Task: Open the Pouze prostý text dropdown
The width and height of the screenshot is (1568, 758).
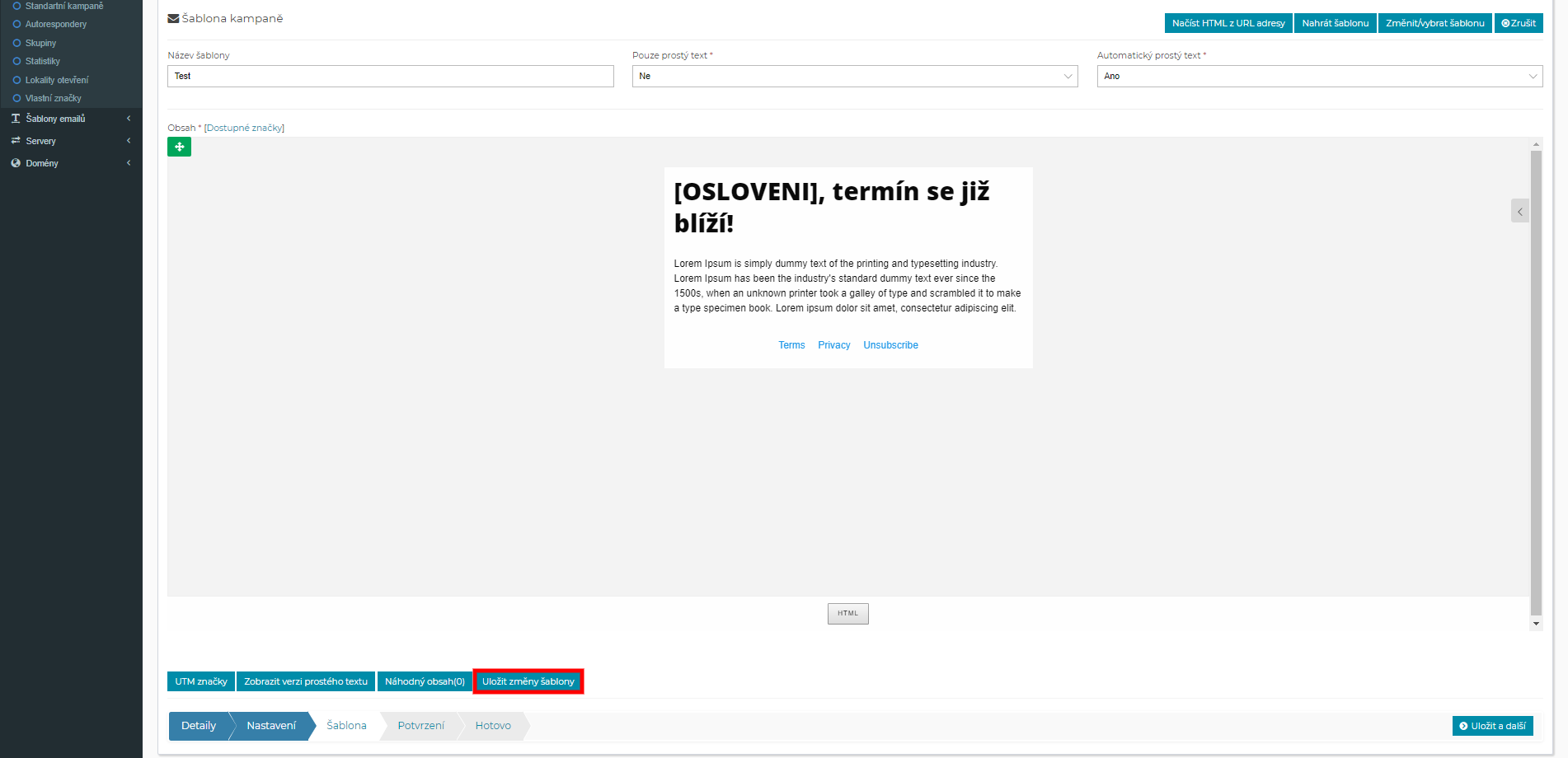Action: [854, 76]
